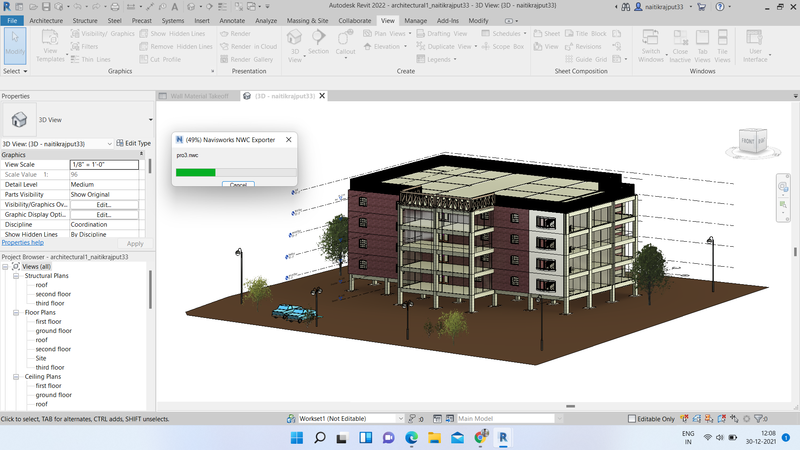Click Edit for Visibility/Graphics Overrides
Screen dimensions: 800x450
pos(104,205)
